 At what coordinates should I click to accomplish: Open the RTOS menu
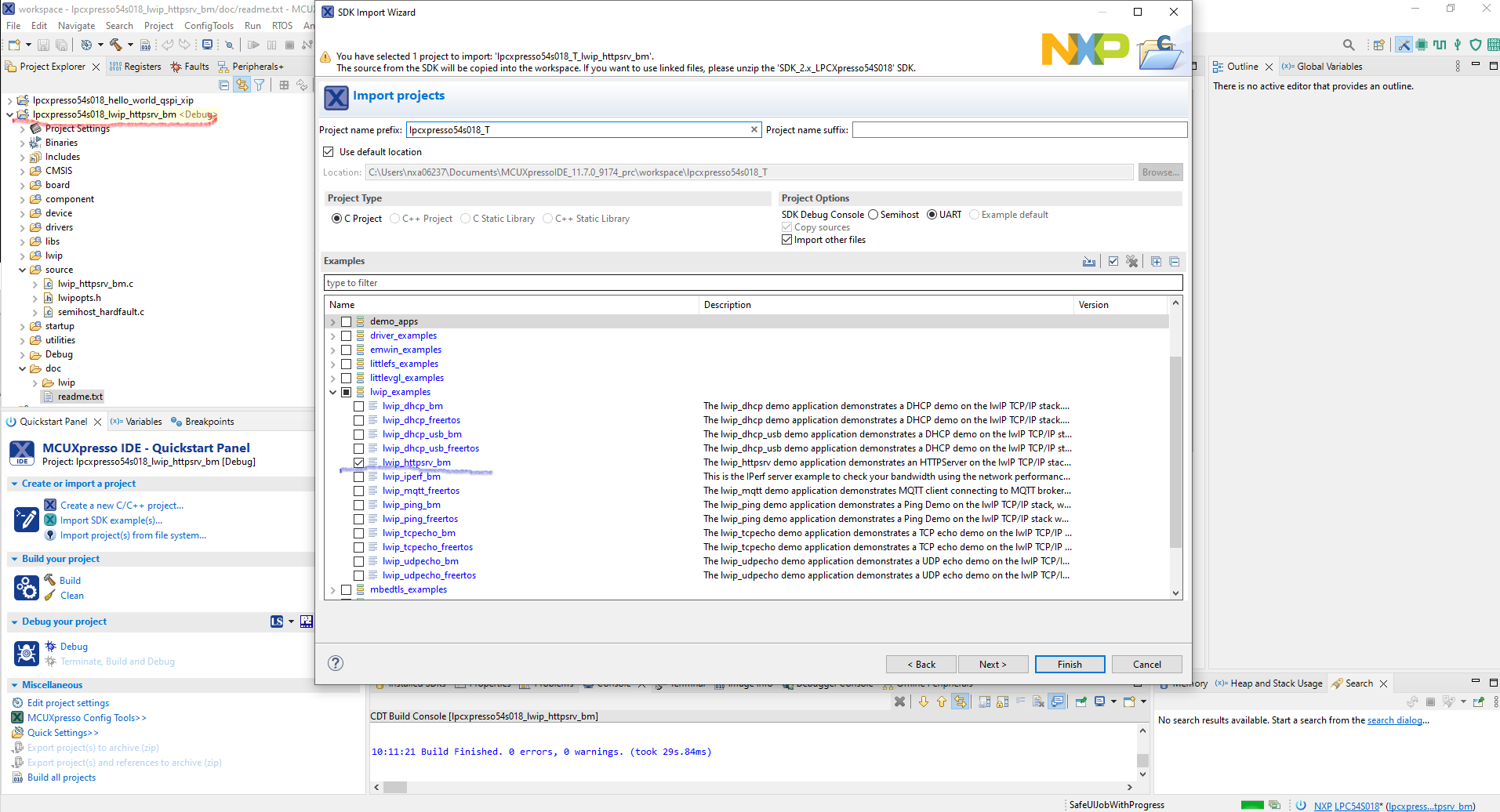281,25
